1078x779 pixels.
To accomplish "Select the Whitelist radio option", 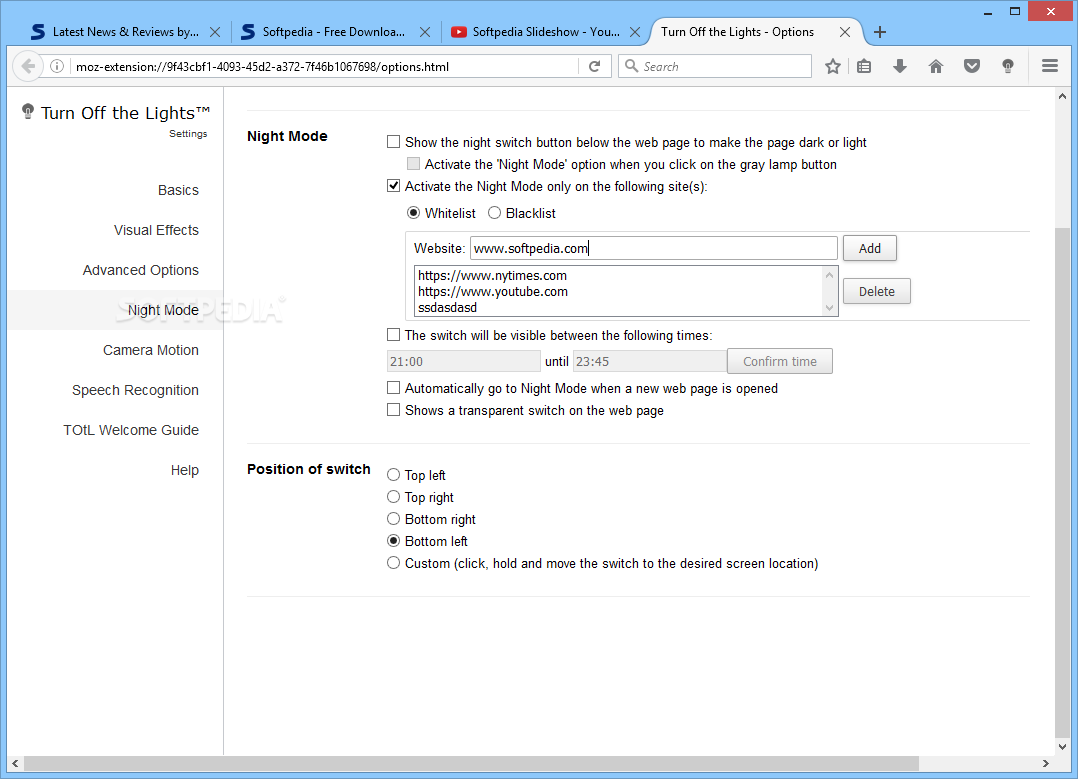I will (x=413, y=213).
